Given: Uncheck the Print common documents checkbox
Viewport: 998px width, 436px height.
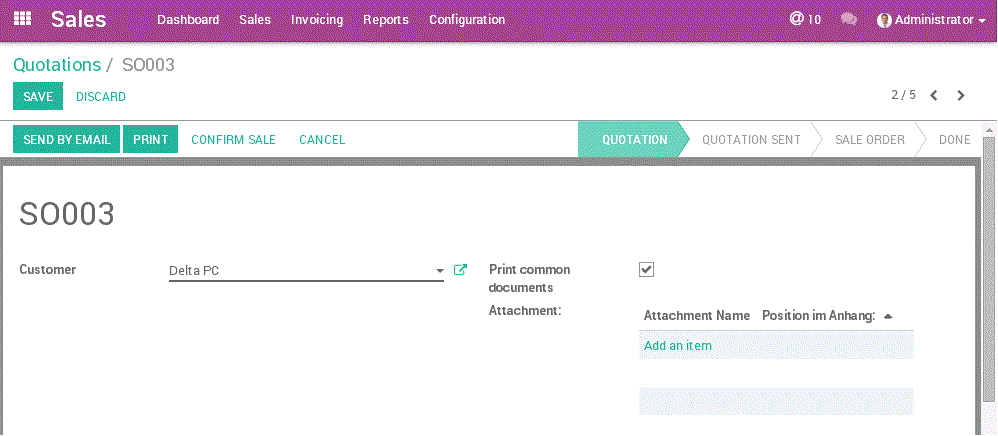Looking at the screenshot, I should [x=647, y=270].
